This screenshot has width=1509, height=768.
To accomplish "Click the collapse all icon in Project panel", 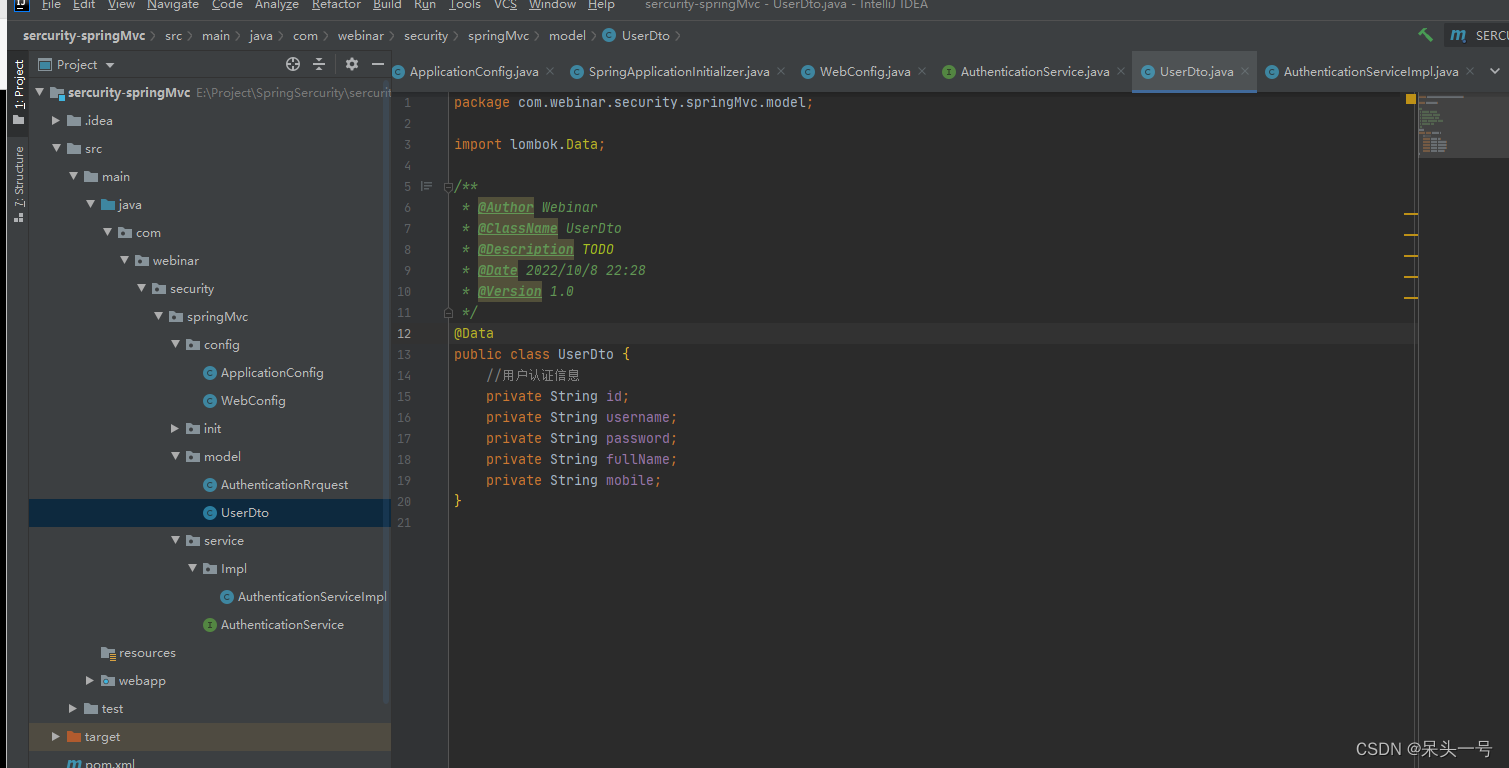I will [x=319, y=64].
